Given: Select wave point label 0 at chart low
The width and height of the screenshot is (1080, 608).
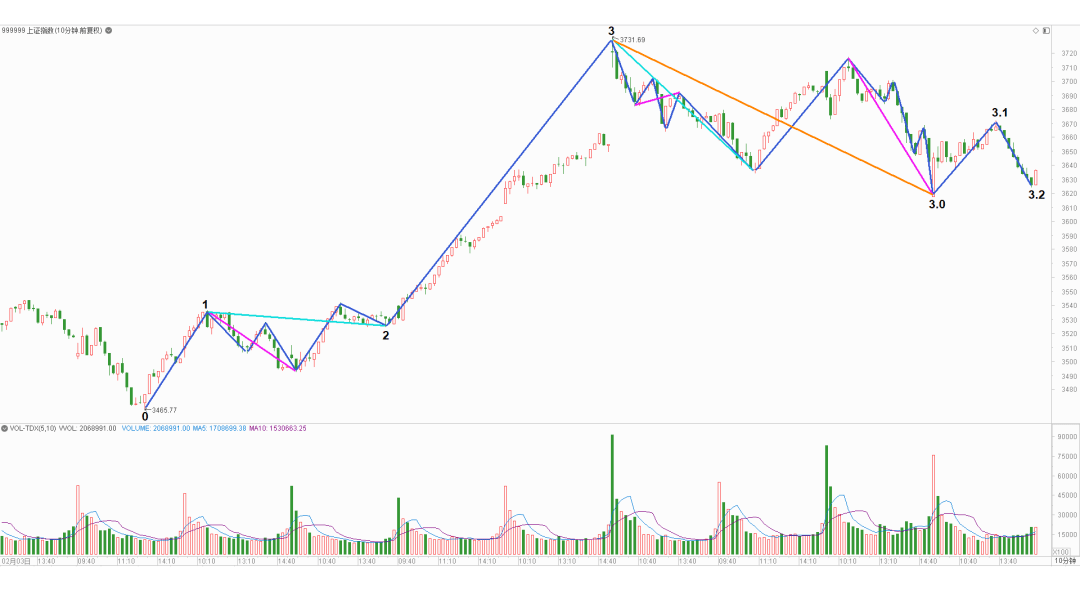Looking at the screenshot, I should (x=145, y=417).
